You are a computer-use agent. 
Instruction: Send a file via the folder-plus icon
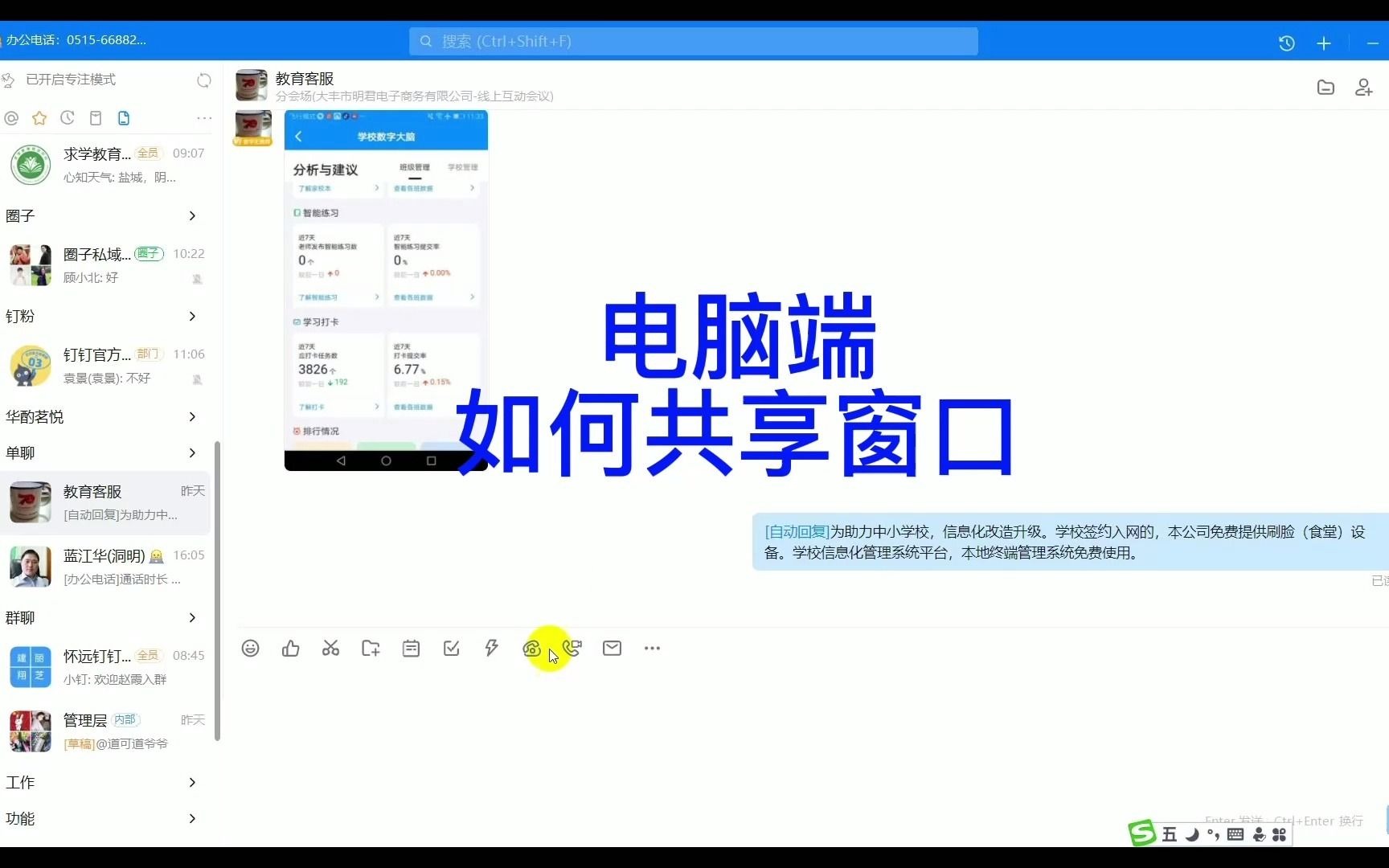[371, 648]
